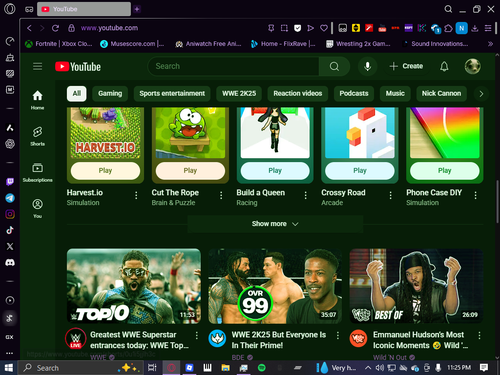The image size is (500, 375).
Task: Select the Sports entertainment chip
Action: (x=172, y=93)
